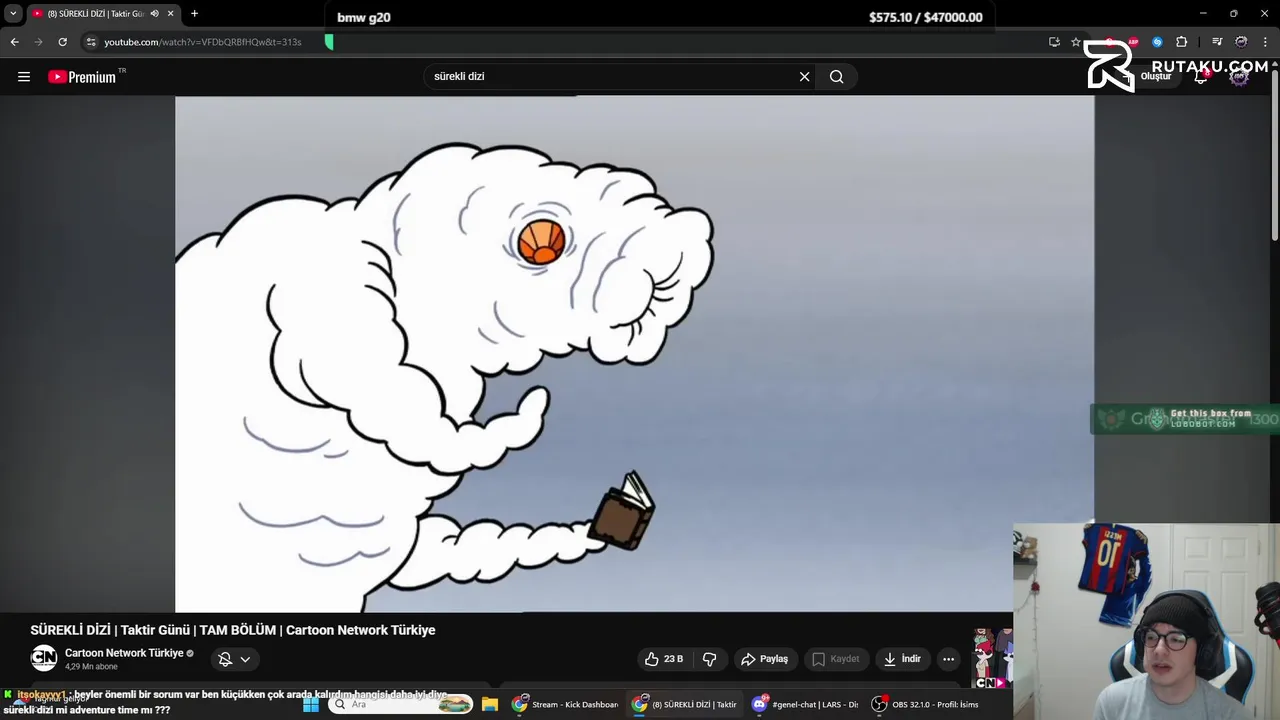Open Discord #genel-chat taskbar window
The width and height of the screenshot is (1280, 720).
point(805,704)
